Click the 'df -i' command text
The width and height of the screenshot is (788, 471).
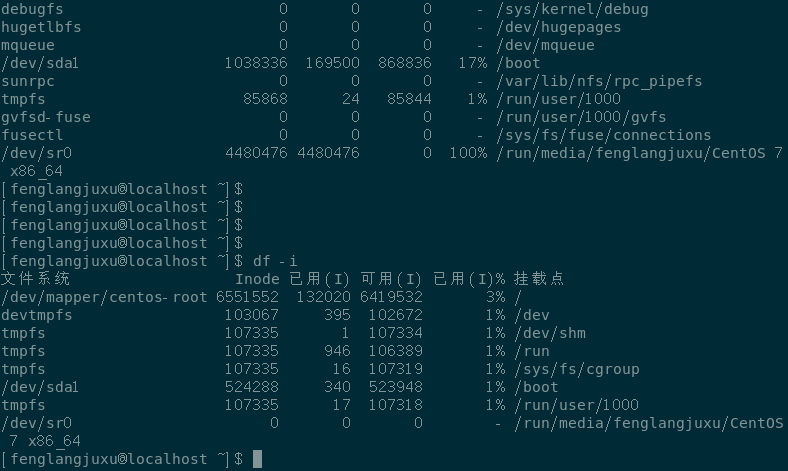click(275, 261)
